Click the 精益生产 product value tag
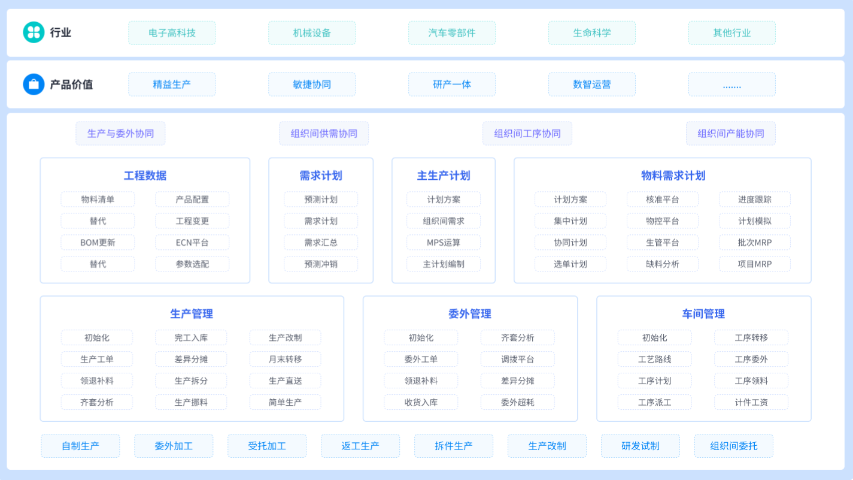This screenshot has height=480, width=853. click(x=172, y=84)
